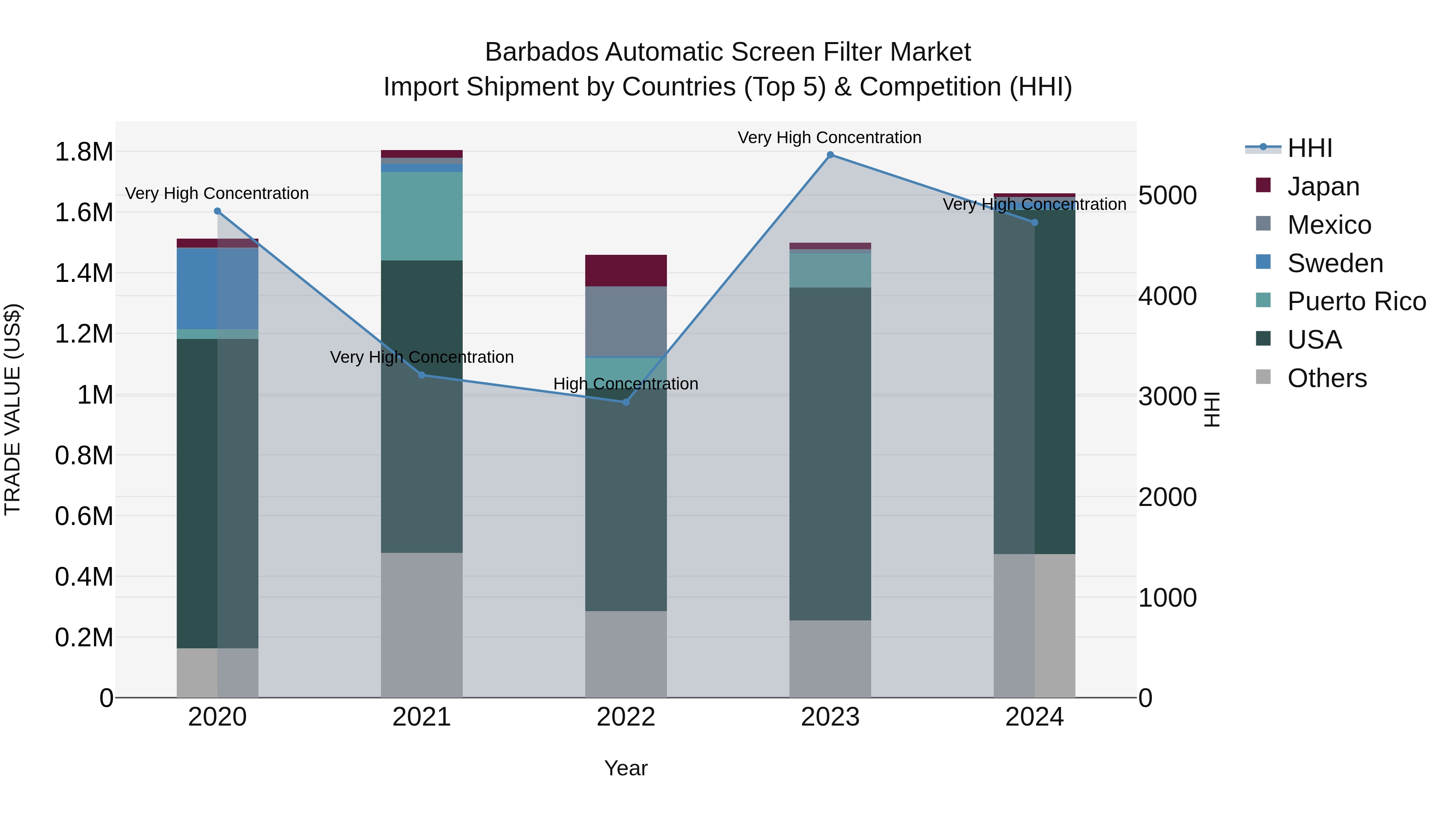The width and height of the screenshot is (1456, 819).
Task: Toggle the HHI legend entry
Action: click(x=1289, y=148)
